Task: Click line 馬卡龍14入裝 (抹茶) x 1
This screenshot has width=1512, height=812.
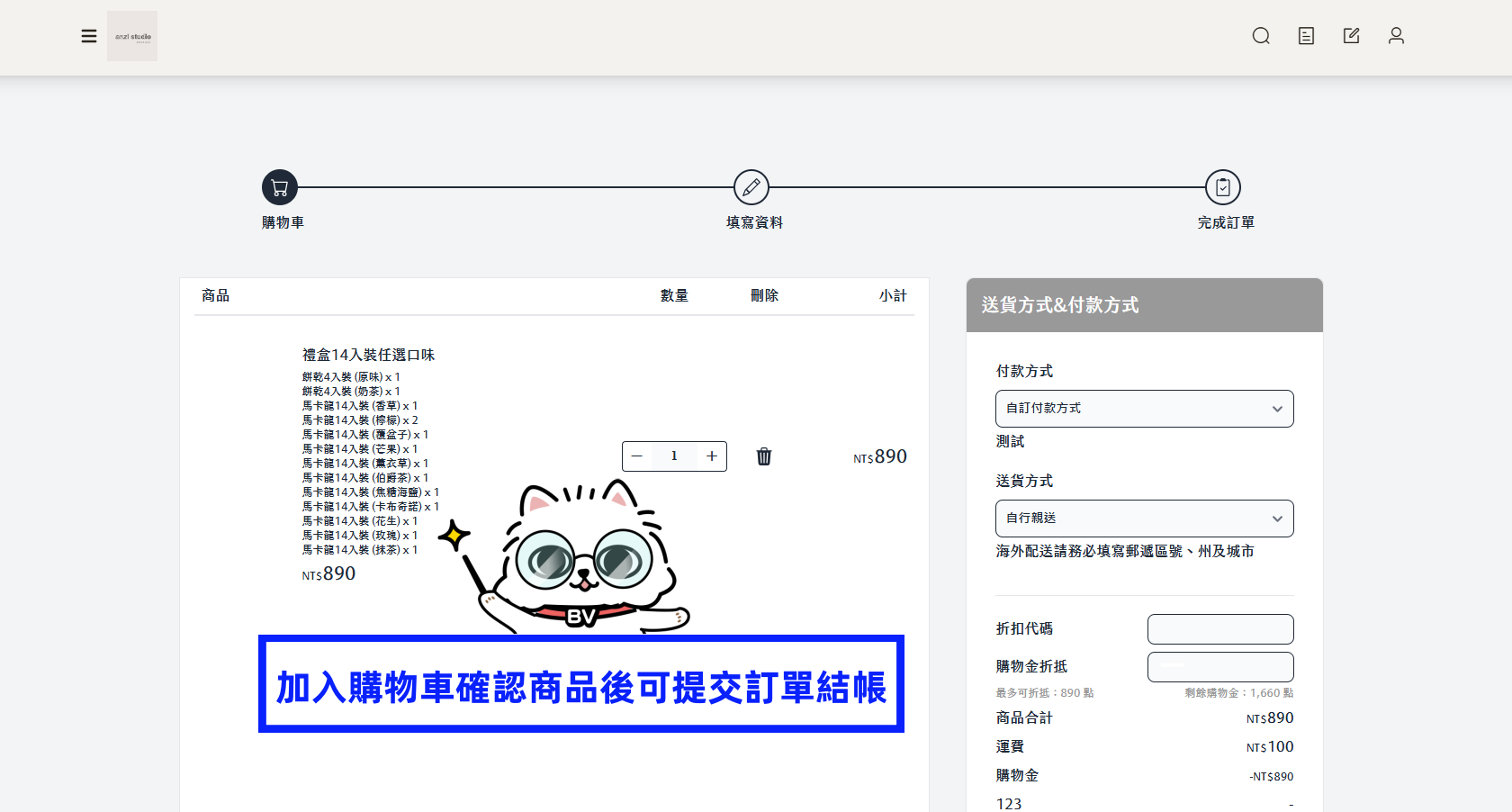Action: (360, 550)
